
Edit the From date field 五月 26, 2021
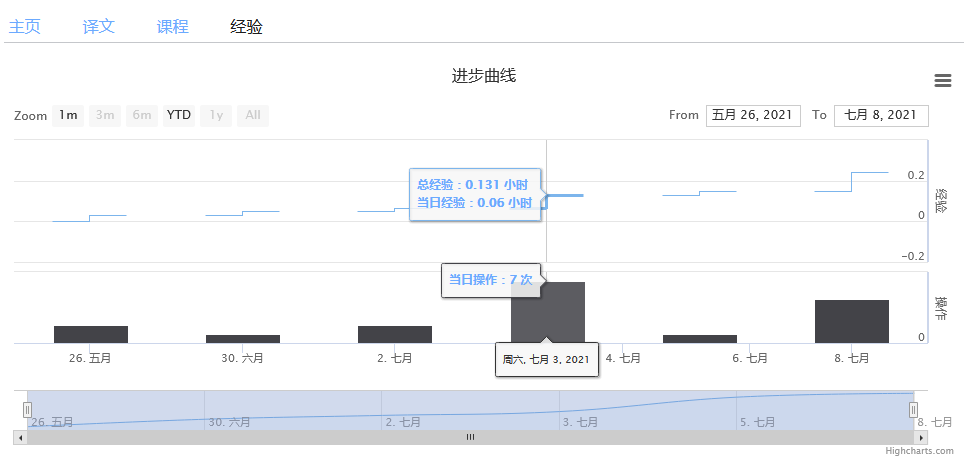click(x=753, y=116)
